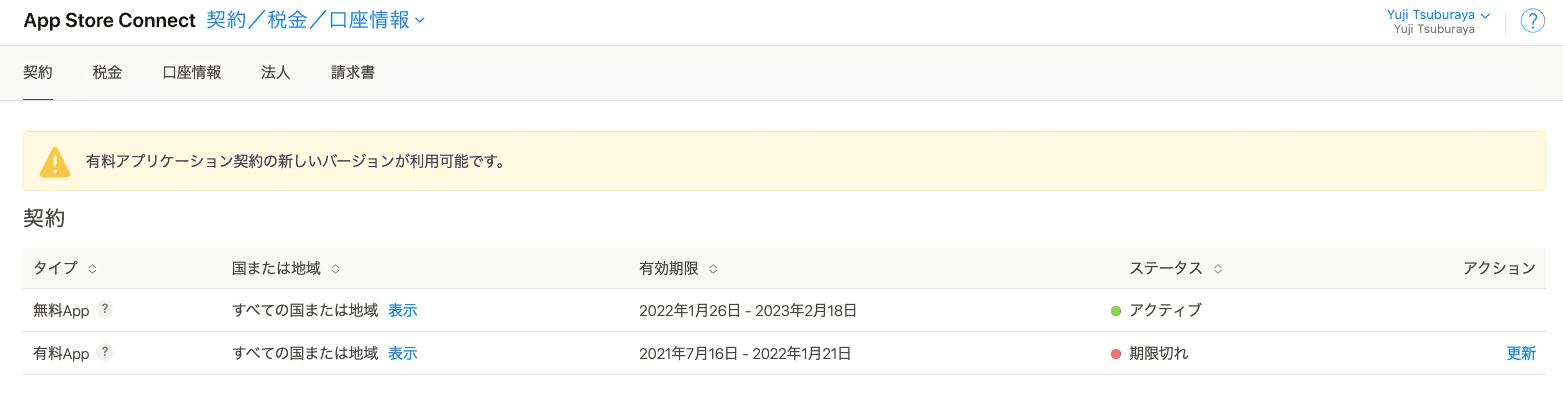Viewport: 1563px width, 397px height.
Task: Select the 契約 tab
Action: point(38,72)
